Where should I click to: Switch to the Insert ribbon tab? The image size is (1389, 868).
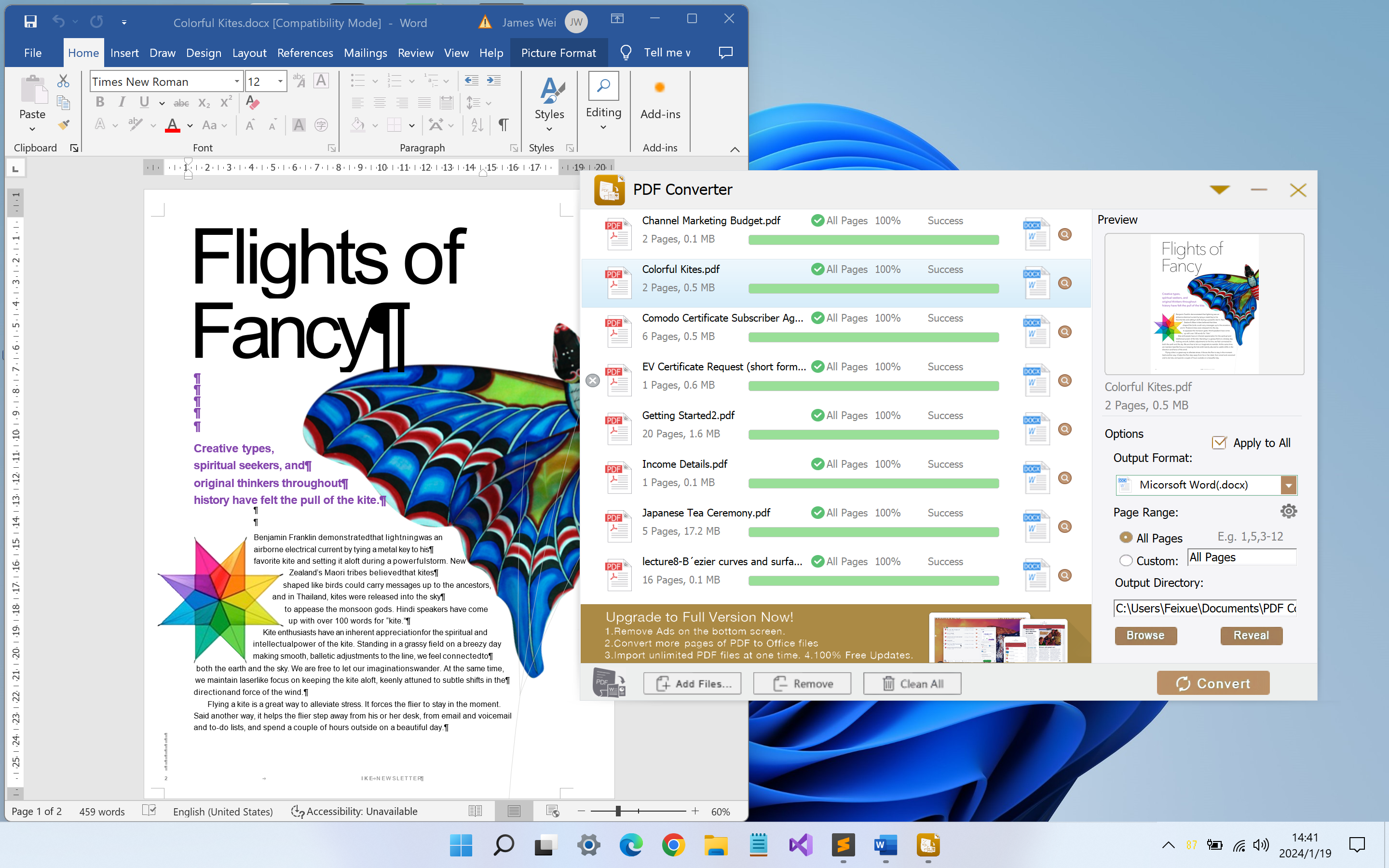(x=124, y=53)
